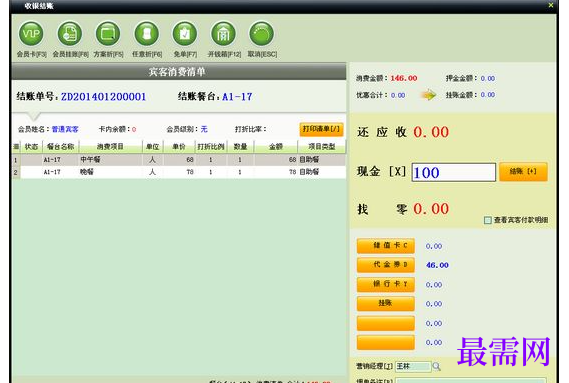This screenshot has width=569, height=383.
Task: Click the 宾客消费清单 title bar
Action: (x=179, y=72)
